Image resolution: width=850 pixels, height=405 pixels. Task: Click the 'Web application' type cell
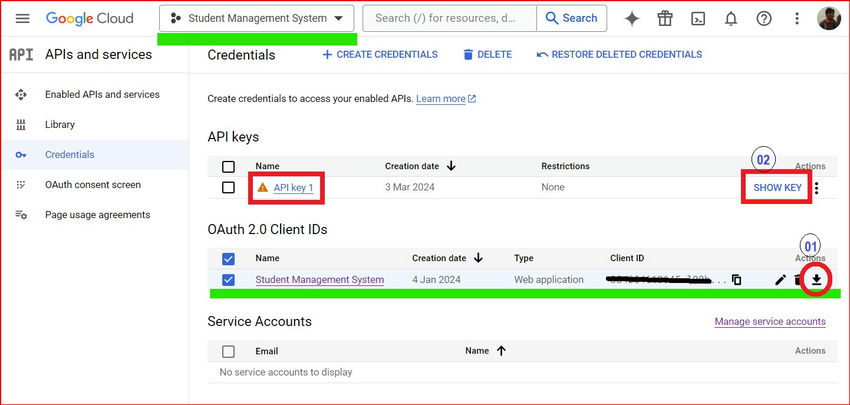tap(549, 280)
